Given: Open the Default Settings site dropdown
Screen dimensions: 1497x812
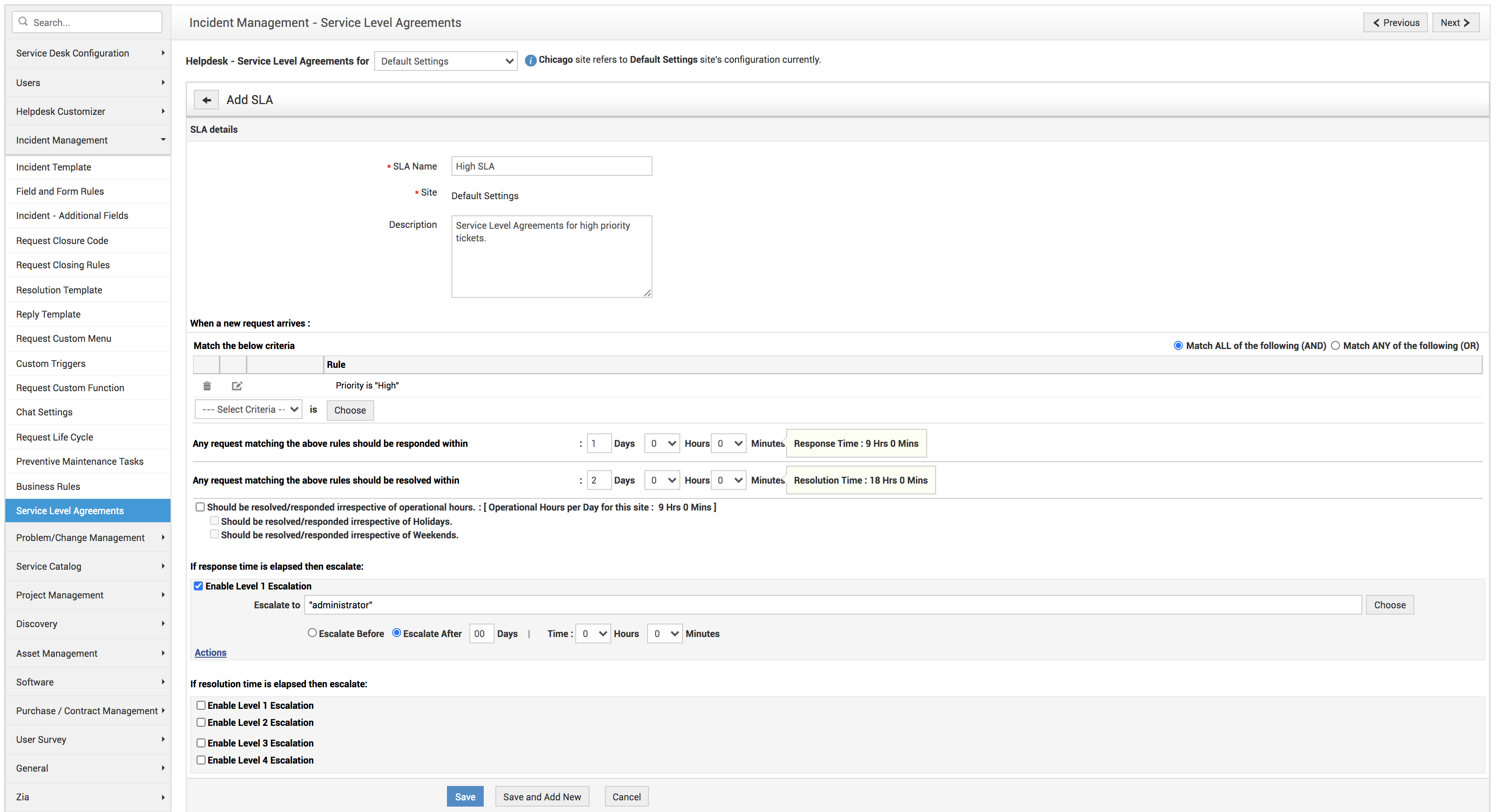Looking at the screenshot, I should (446, 61).
